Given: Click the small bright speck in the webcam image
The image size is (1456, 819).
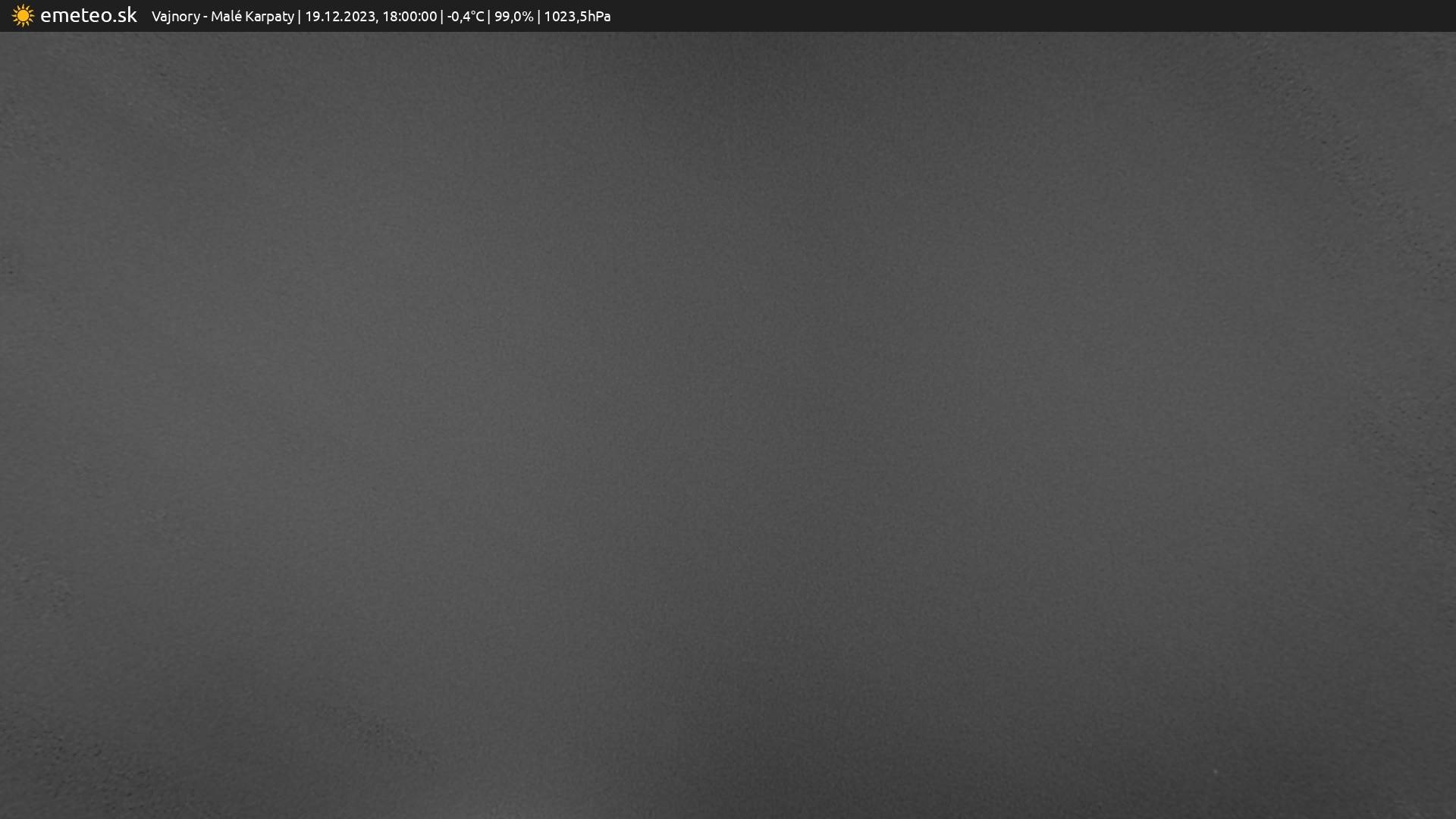Looking at the screenshot, I should tap(1215, 772).
